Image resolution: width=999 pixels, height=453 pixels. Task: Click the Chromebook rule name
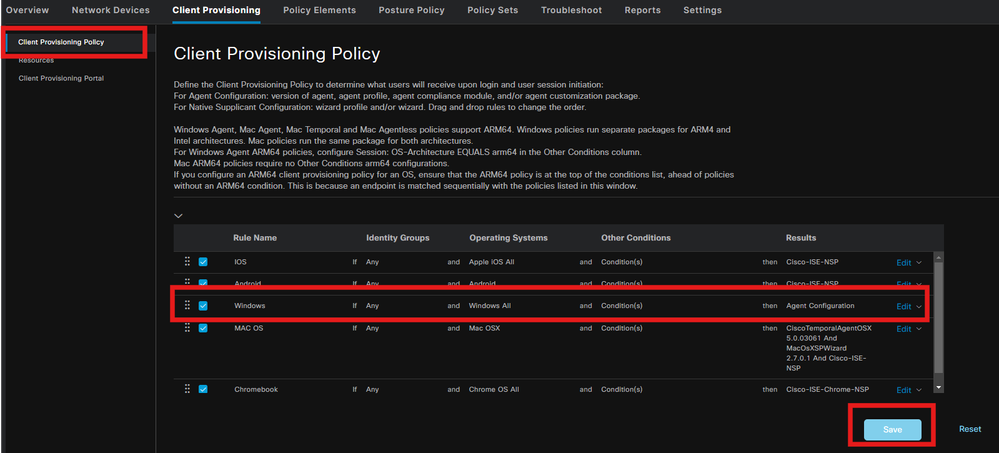click(256, 389)
